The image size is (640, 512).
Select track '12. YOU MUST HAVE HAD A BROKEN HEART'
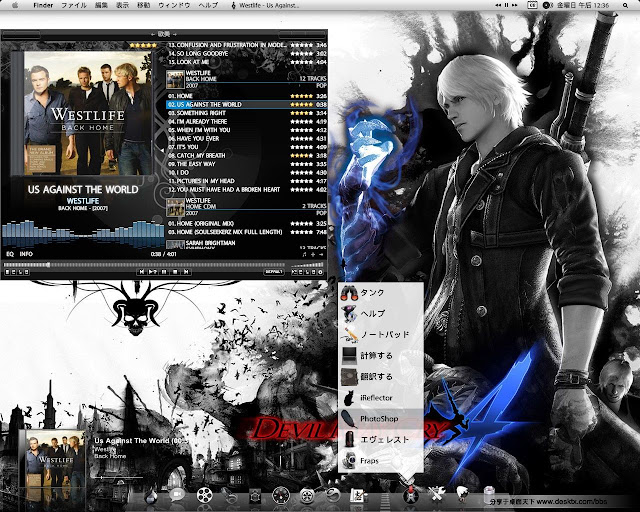click(247, 189)
